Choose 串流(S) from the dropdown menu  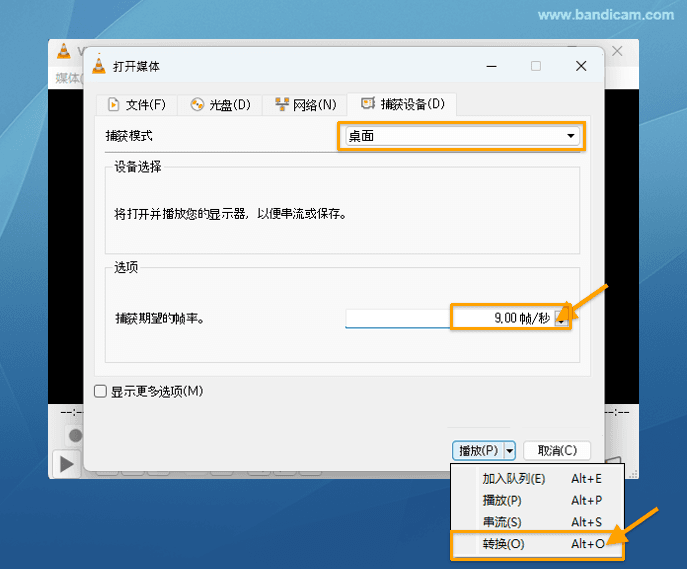(x=538, y=522)
